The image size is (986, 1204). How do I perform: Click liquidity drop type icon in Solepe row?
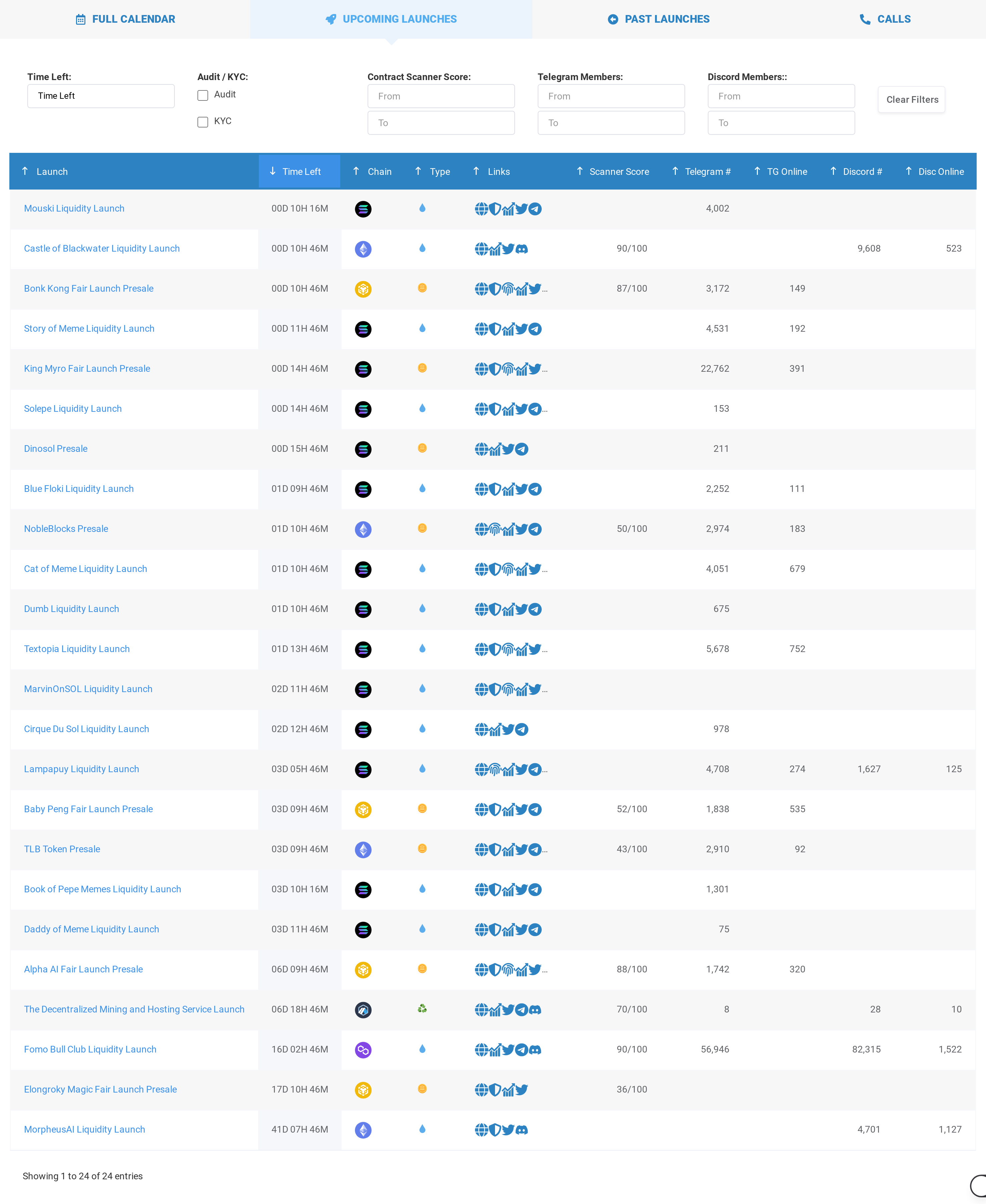tap(422, 408)
